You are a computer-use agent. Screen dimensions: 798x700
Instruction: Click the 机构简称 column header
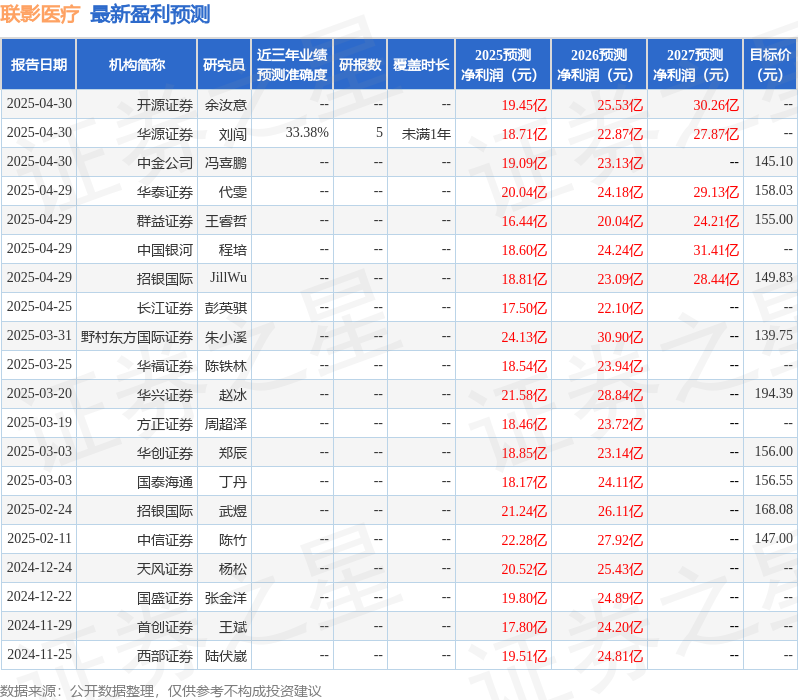136,65
